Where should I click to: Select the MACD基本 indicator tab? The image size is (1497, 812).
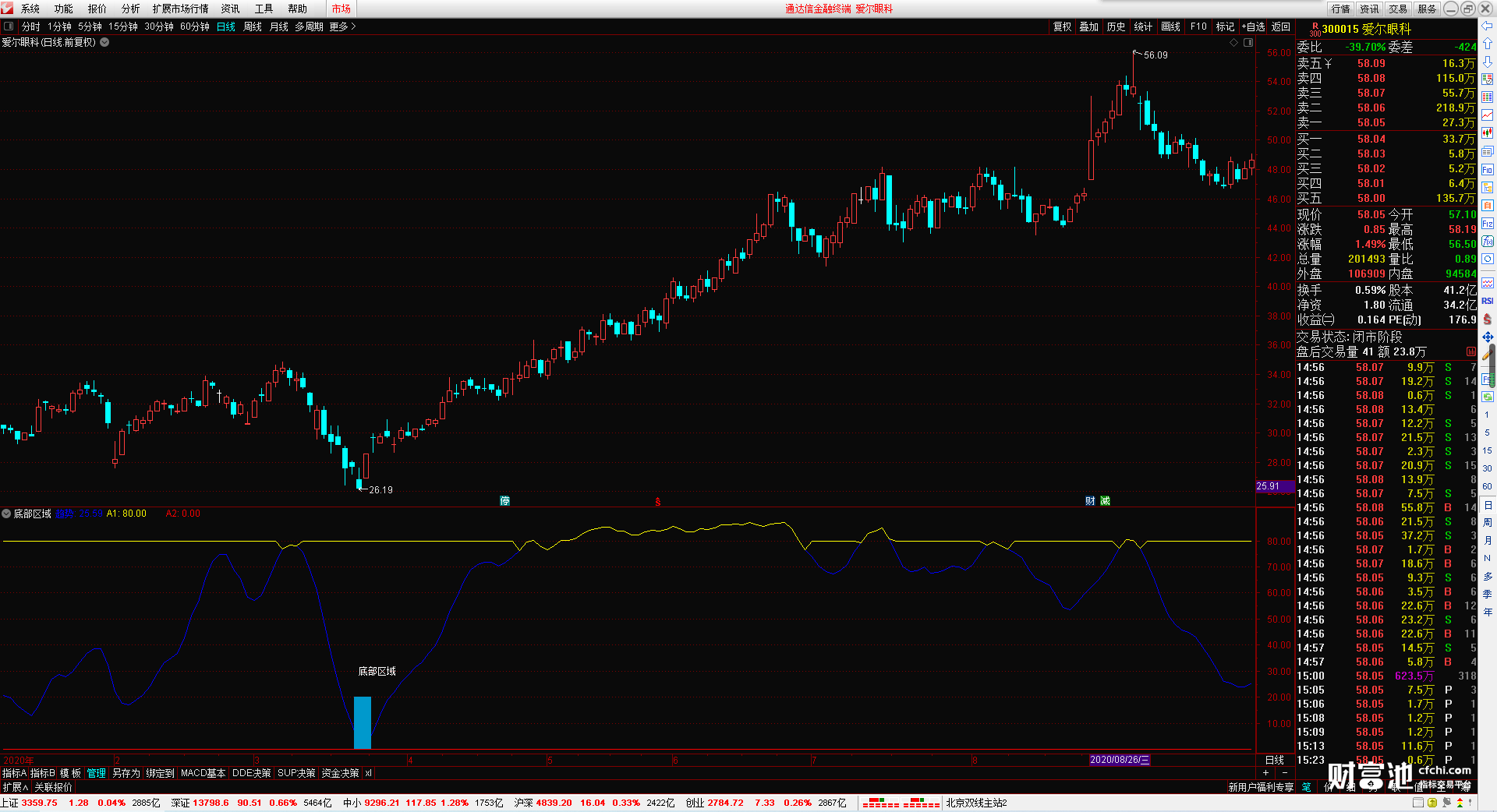pos(203,773)
